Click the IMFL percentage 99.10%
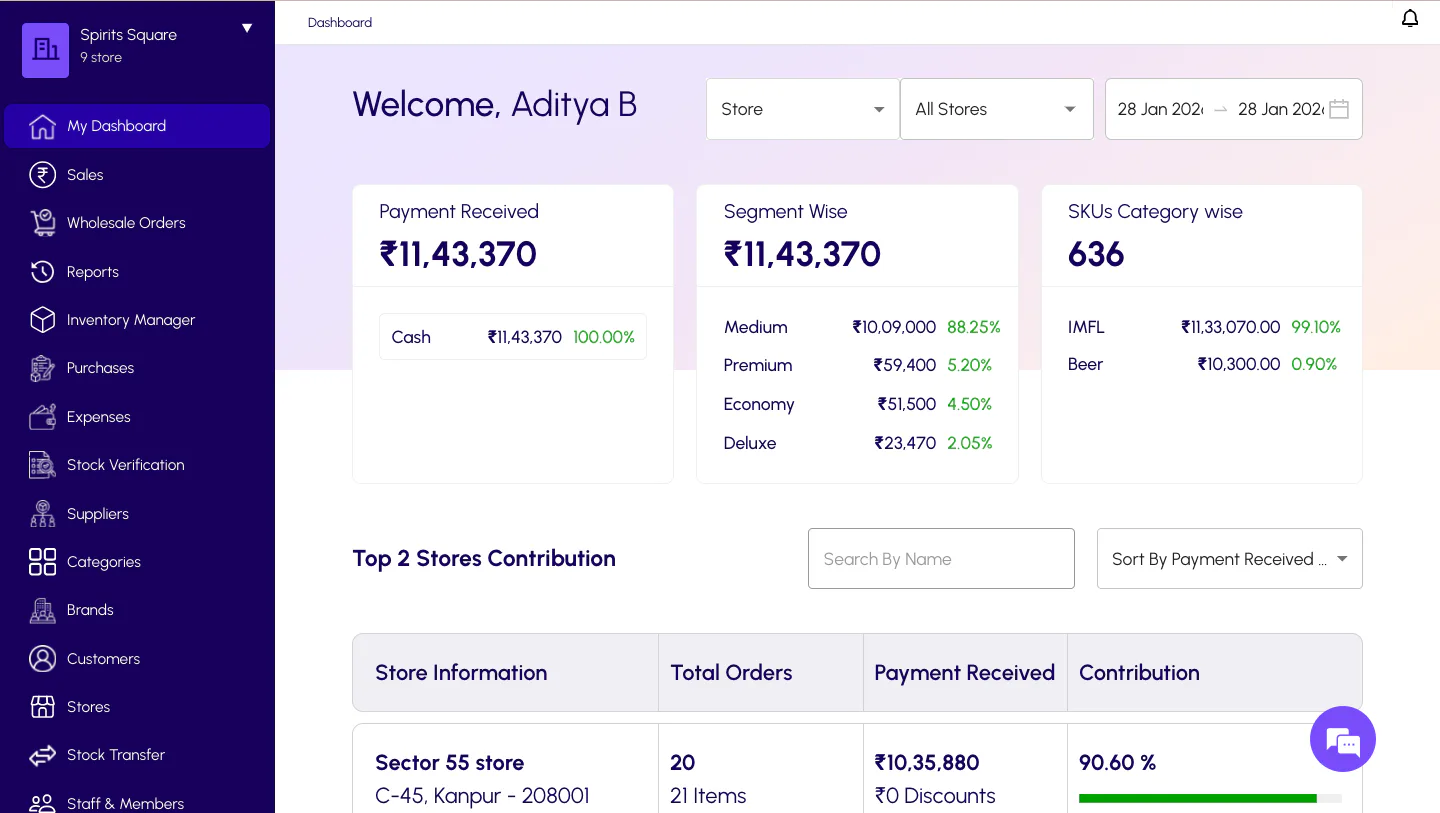The image size is (1440, 813). point(1316,327)
